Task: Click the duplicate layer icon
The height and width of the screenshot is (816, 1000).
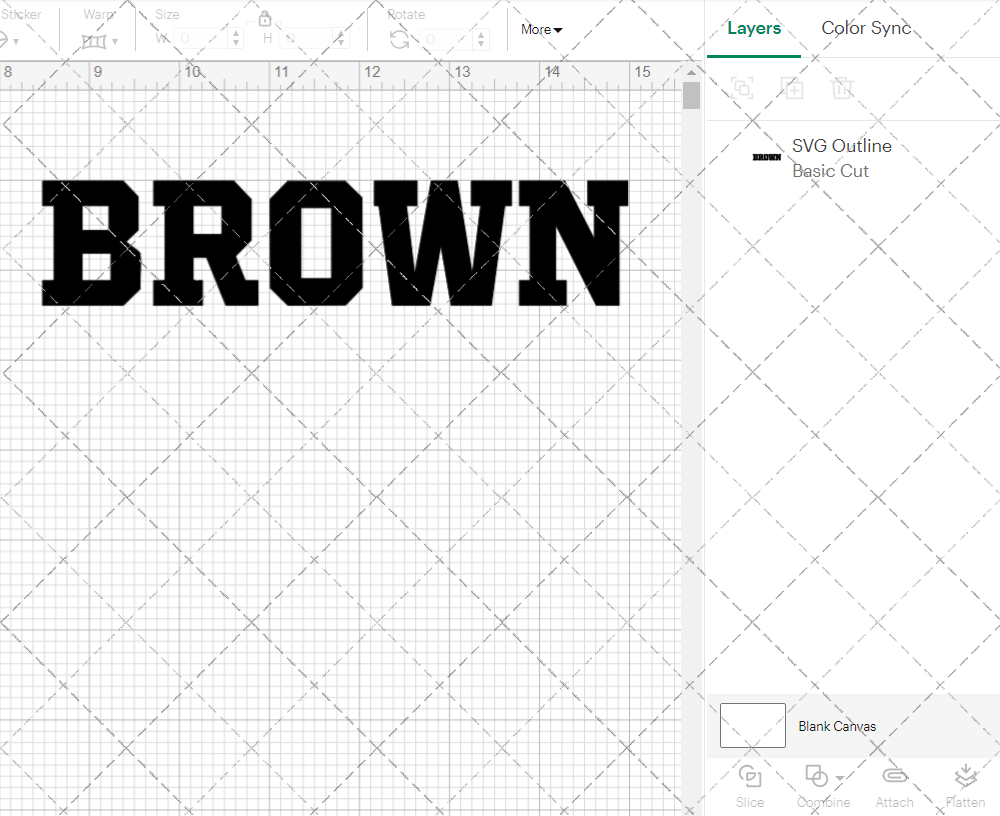Action: (793, 88)
